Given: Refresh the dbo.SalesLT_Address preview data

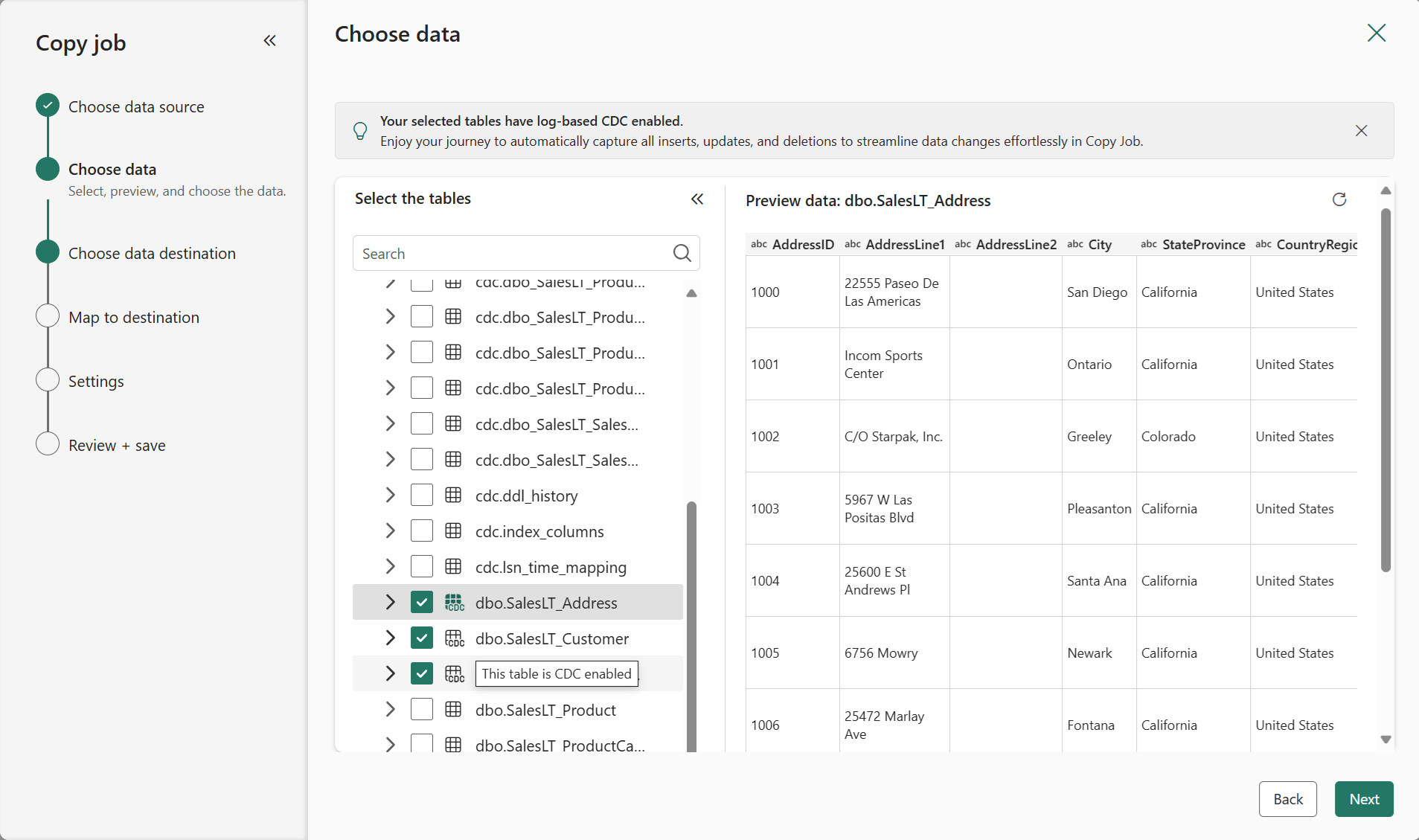Looking at the screenshot, I should click(x=1339, y=199).
